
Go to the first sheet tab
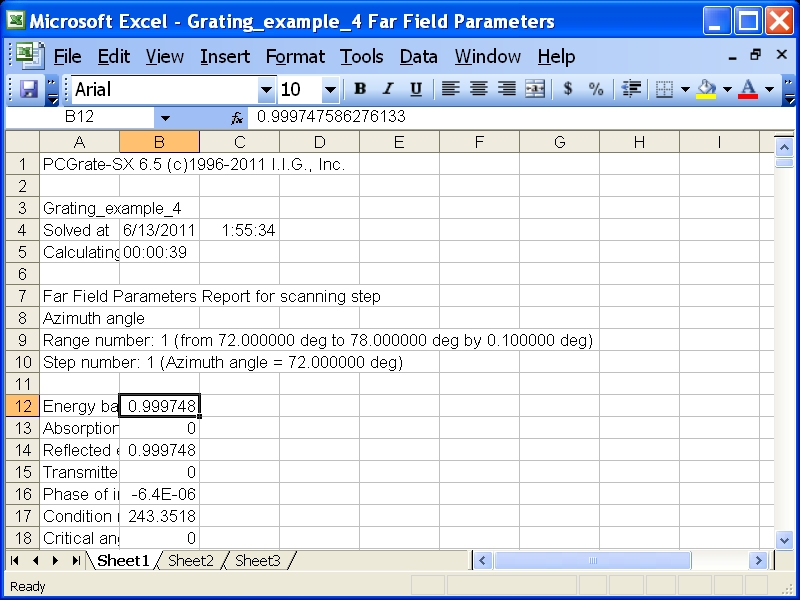click(15, 561)
